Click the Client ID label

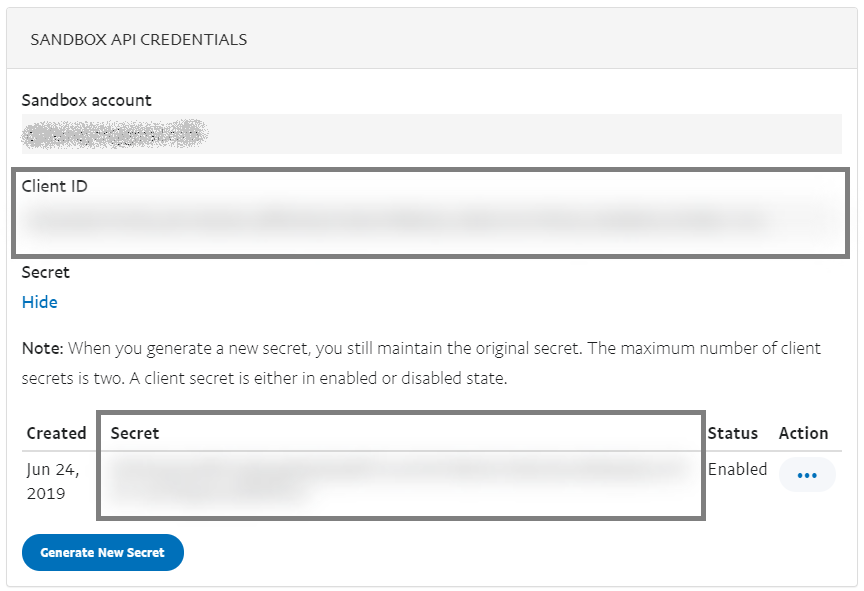click(55, 186)
